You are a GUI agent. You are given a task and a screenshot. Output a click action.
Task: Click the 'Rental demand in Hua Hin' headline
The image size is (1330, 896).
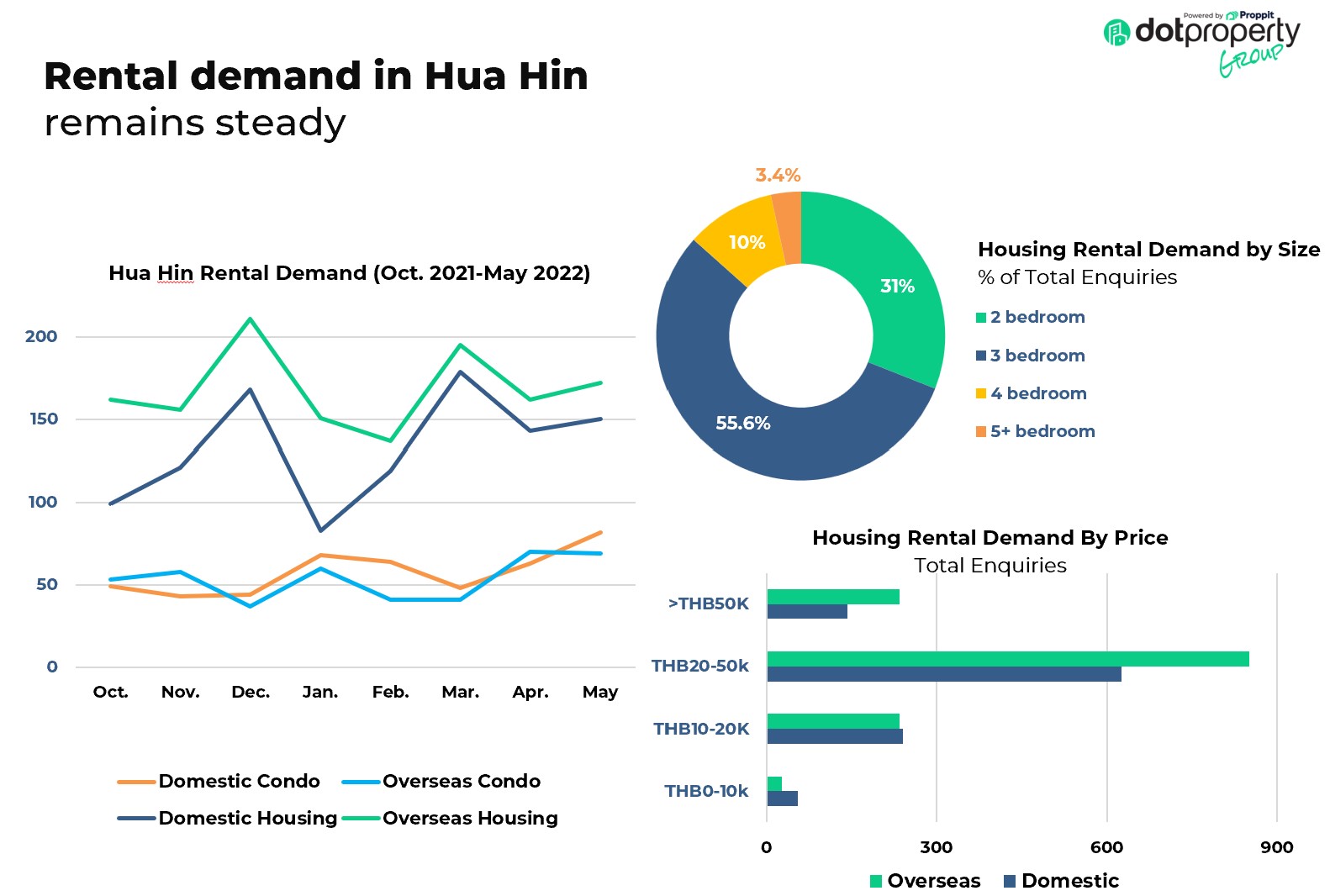(x=316, y=76)
